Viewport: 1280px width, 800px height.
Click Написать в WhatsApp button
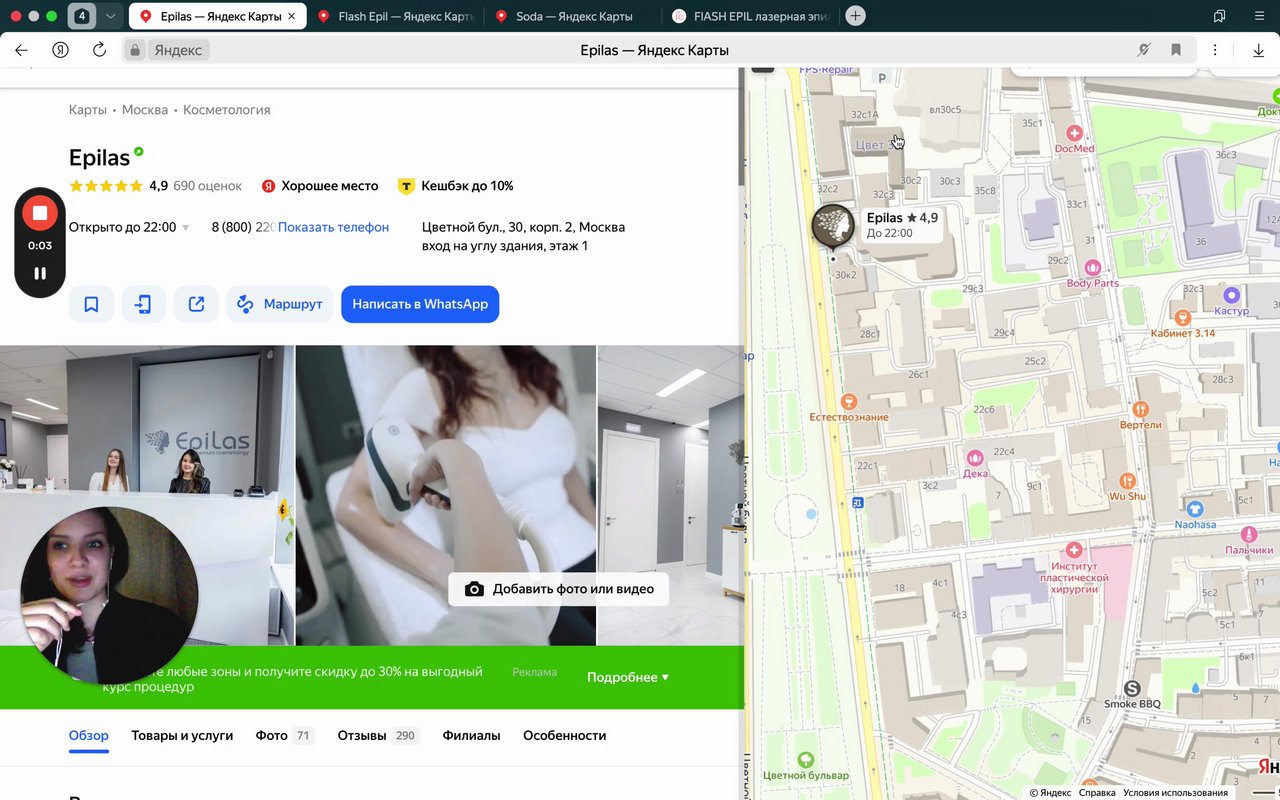[420, 304]
